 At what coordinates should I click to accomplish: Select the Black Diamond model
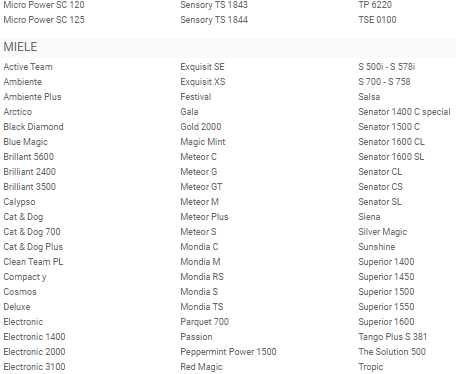click(33, 127)
